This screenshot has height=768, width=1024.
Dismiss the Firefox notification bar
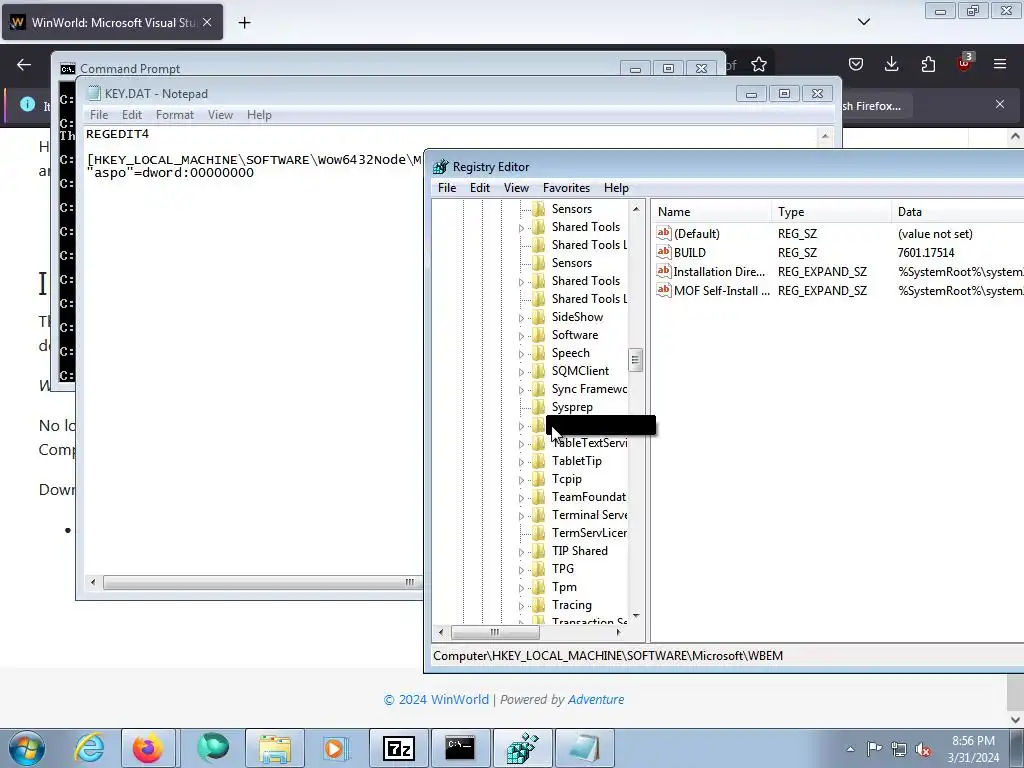pyautogui.click(x=1000, y=104)
